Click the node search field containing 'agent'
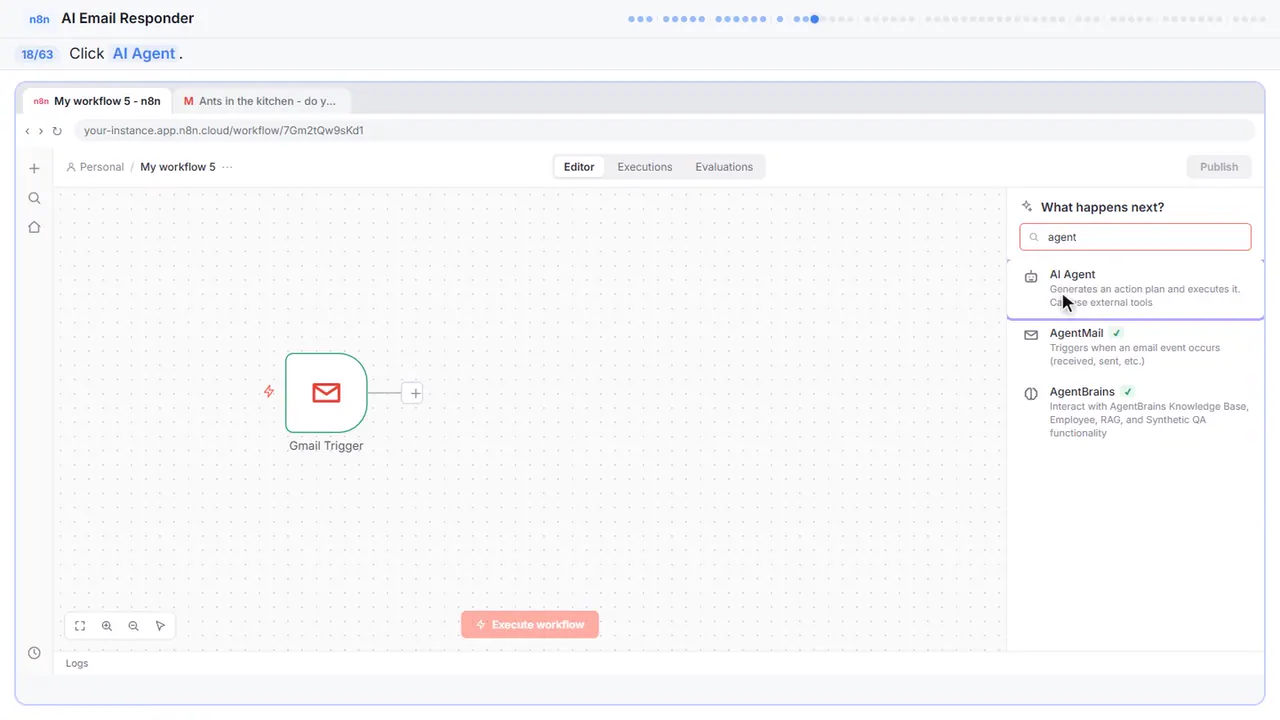Screen dimensions: 1280x720 pyautogui.click(x=1135, y=237)
